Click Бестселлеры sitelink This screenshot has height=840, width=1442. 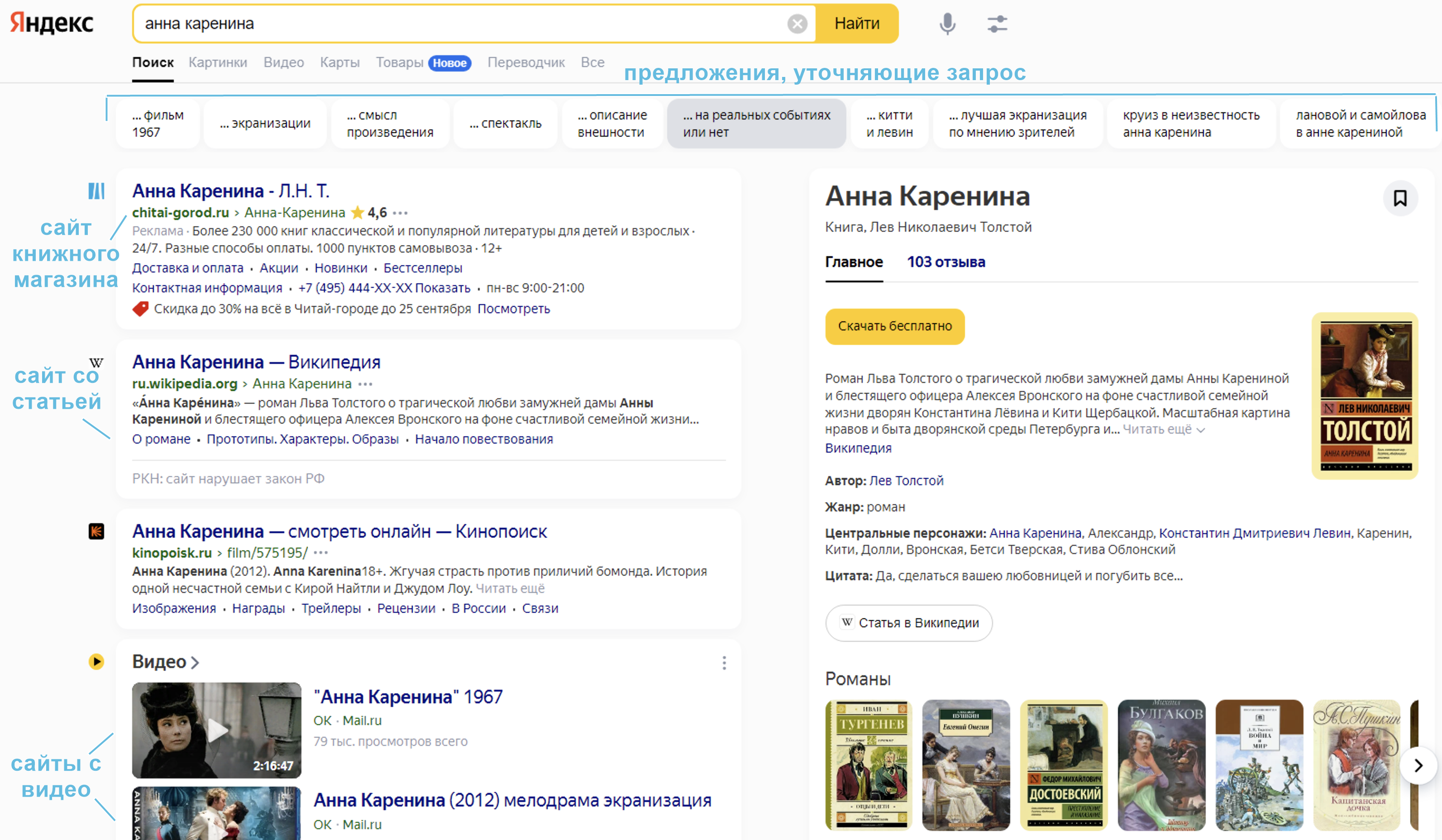423,268
